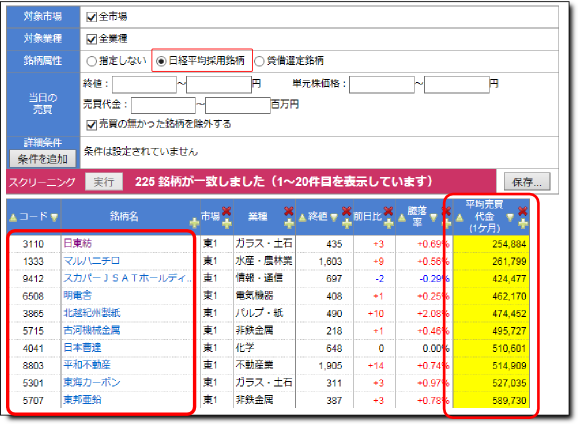This screenshot has height=424, width=578.
Task: Focus the 売買代金 maximum input field
Action: [x=238, y=105]
